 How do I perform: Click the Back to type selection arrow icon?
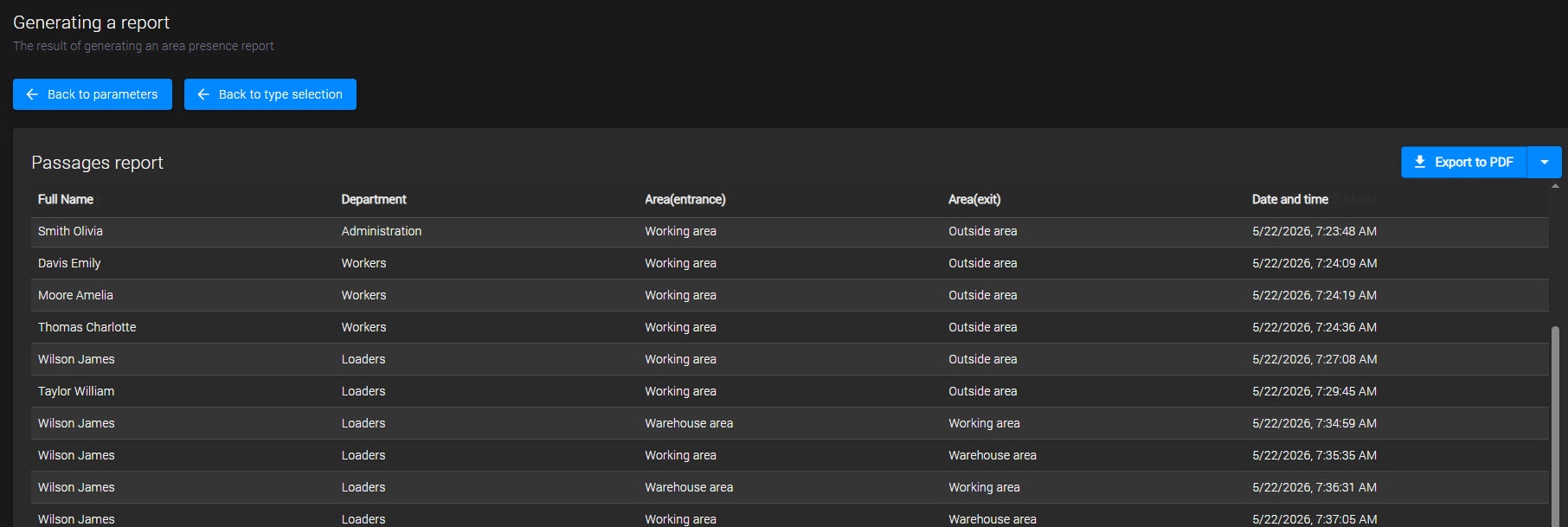point(203,94)
